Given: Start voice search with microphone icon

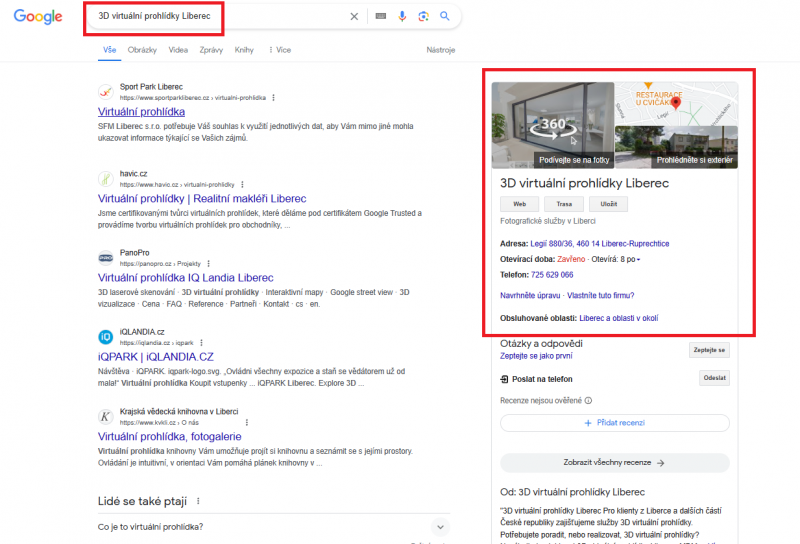Looking at the screenshot, I should coord(402,16).
